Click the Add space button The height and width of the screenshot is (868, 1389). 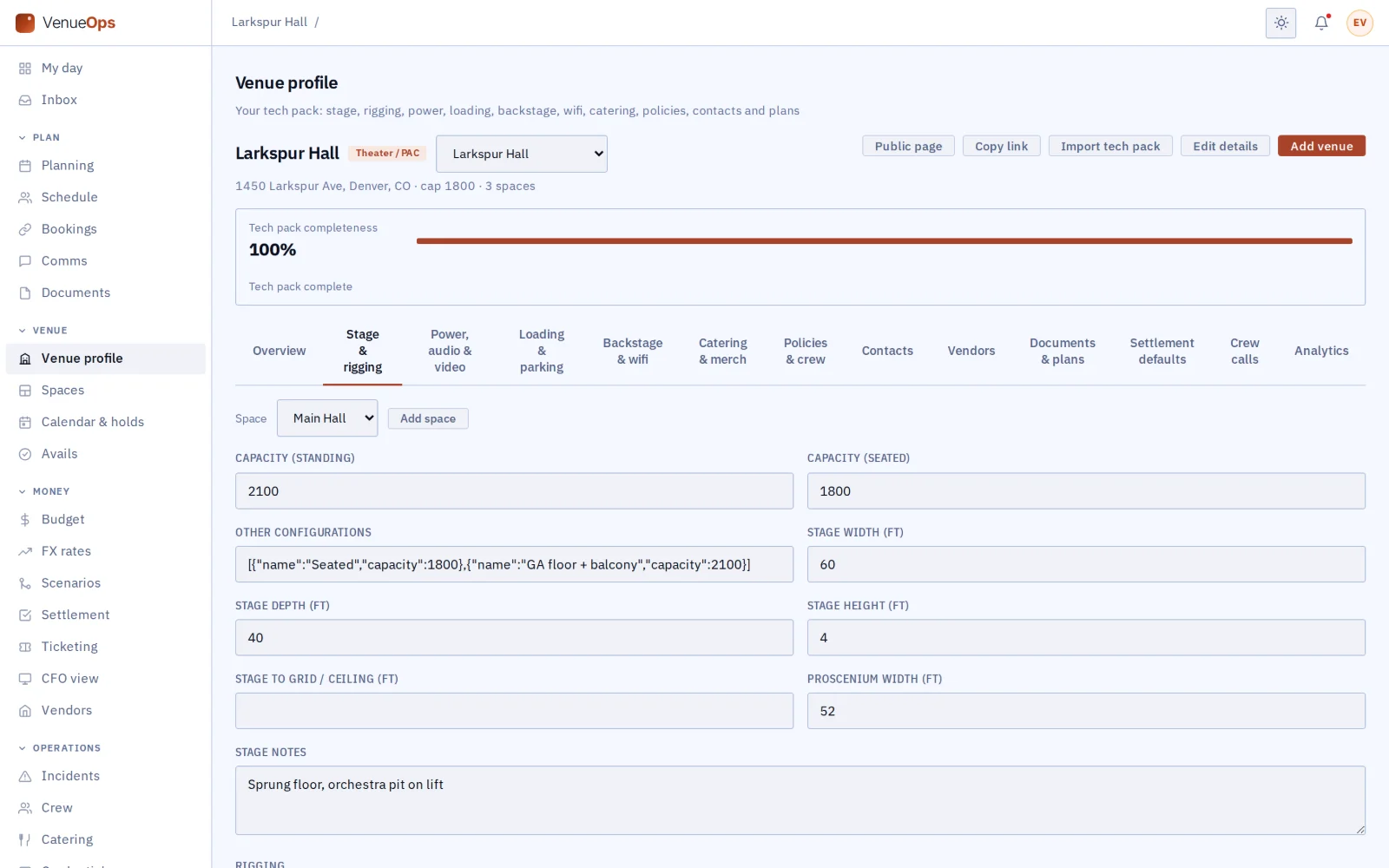tap(428, 418)
